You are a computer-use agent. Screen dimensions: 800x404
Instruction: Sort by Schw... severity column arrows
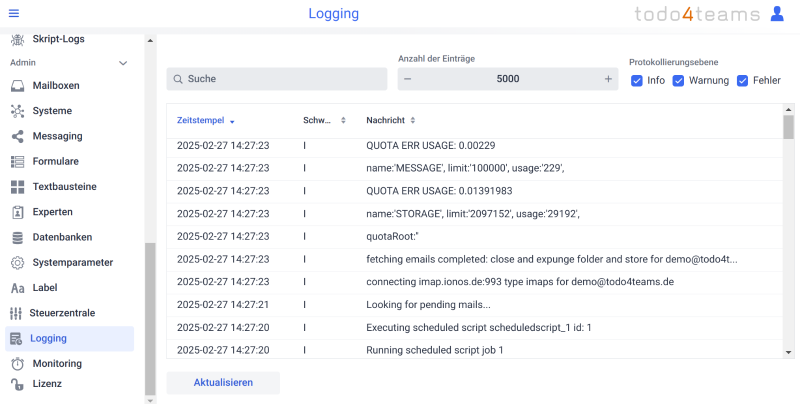coord(343,120)
